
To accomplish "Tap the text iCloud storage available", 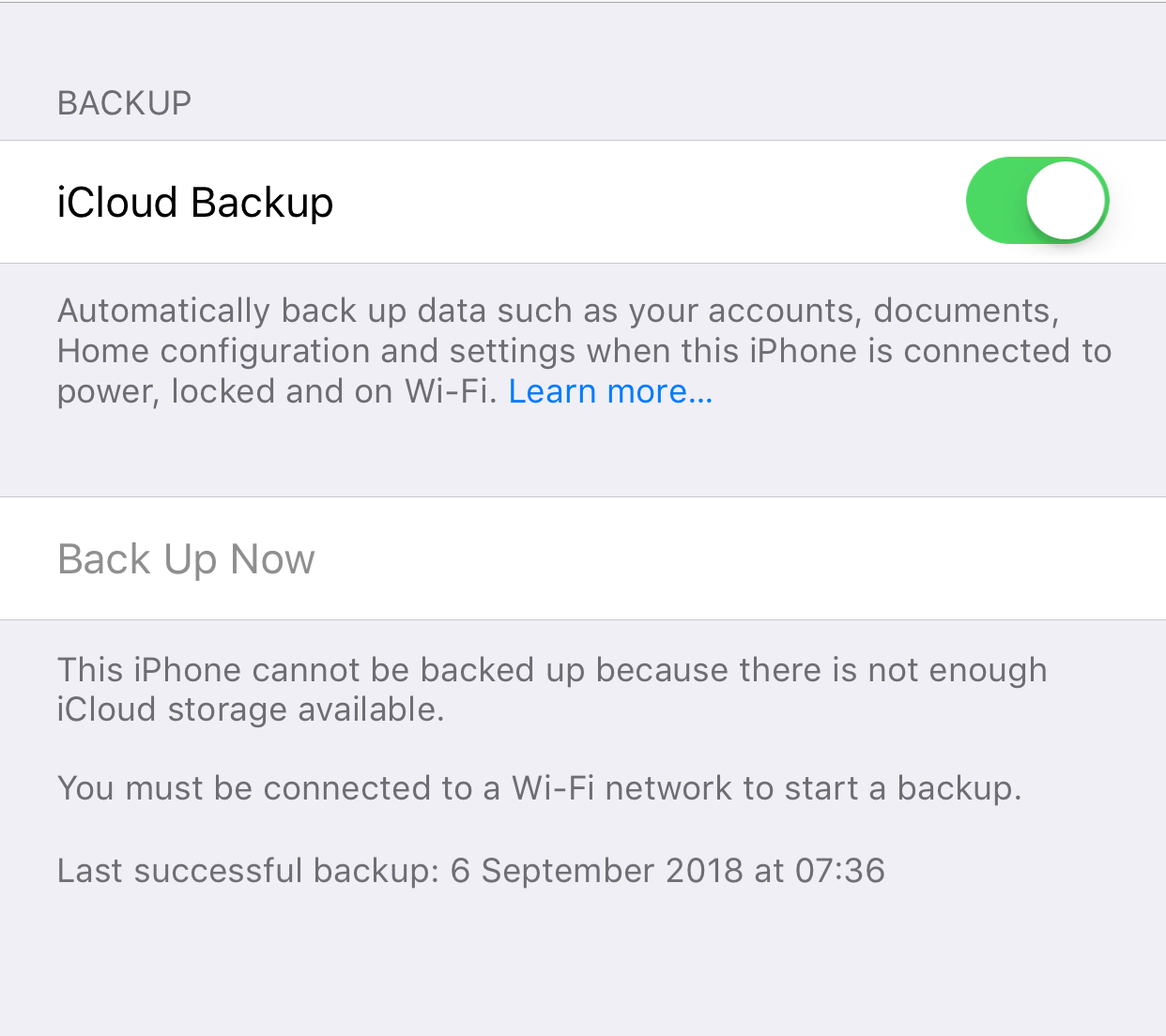I will pos(251,709).
